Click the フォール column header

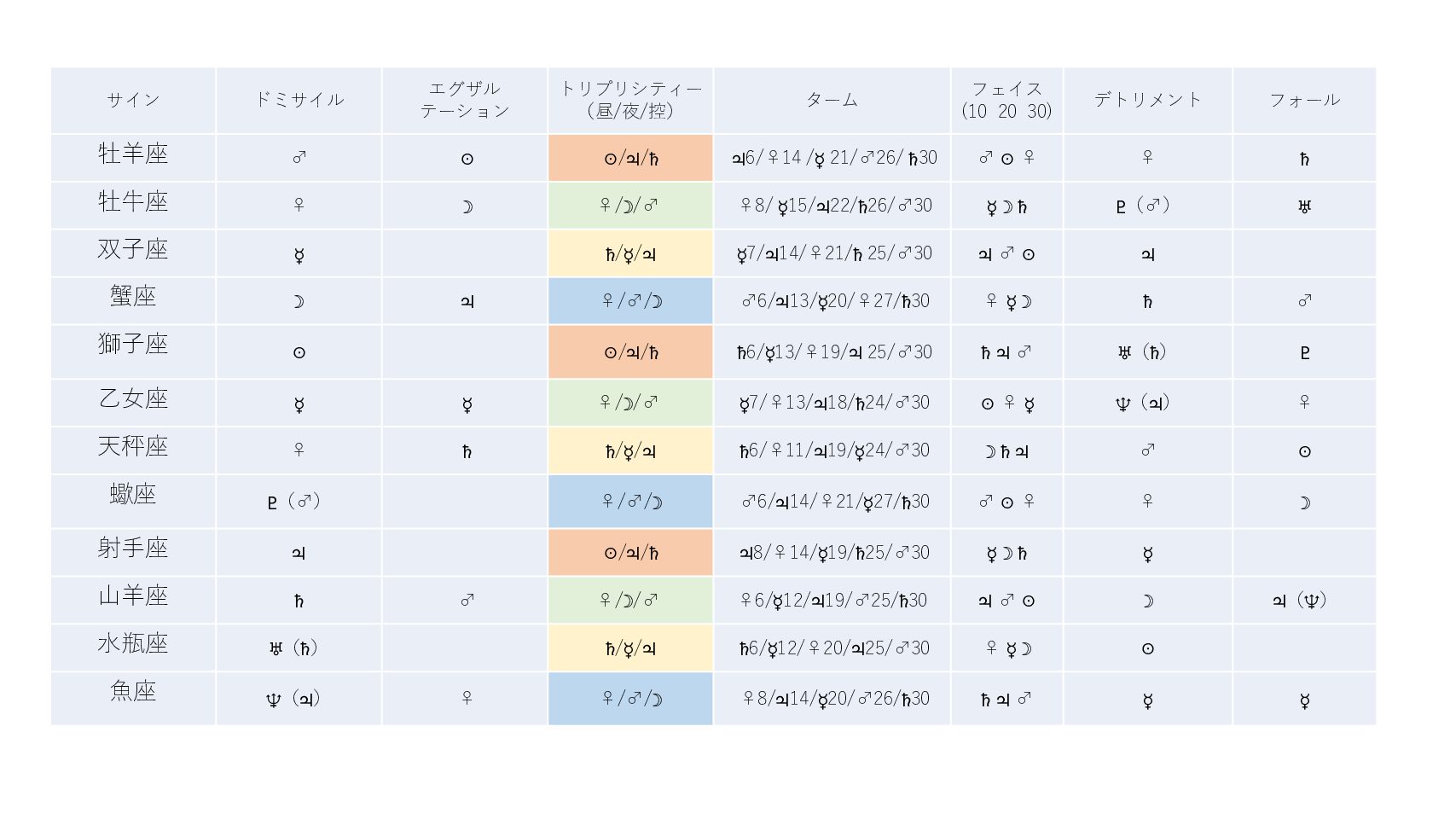pos(1304,100)
